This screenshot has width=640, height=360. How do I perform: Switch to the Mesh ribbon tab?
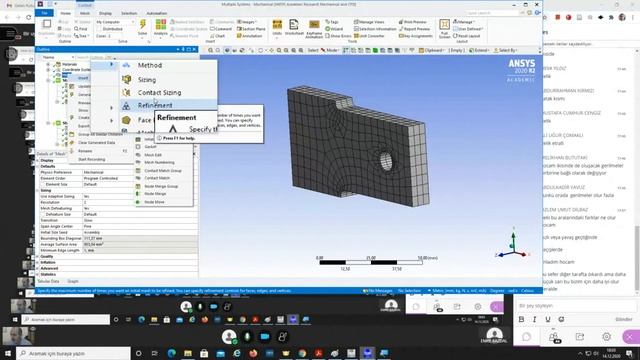tap(85, 13)
